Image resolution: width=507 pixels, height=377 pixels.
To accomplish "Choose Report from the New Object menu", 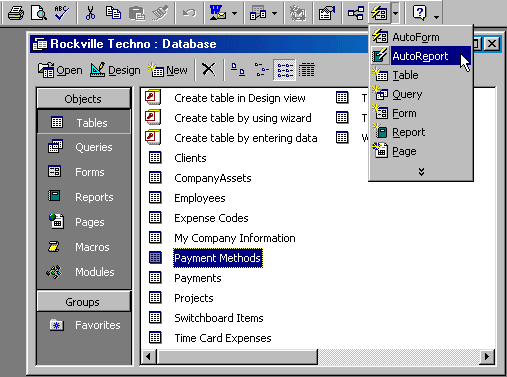I will (421, 132).
